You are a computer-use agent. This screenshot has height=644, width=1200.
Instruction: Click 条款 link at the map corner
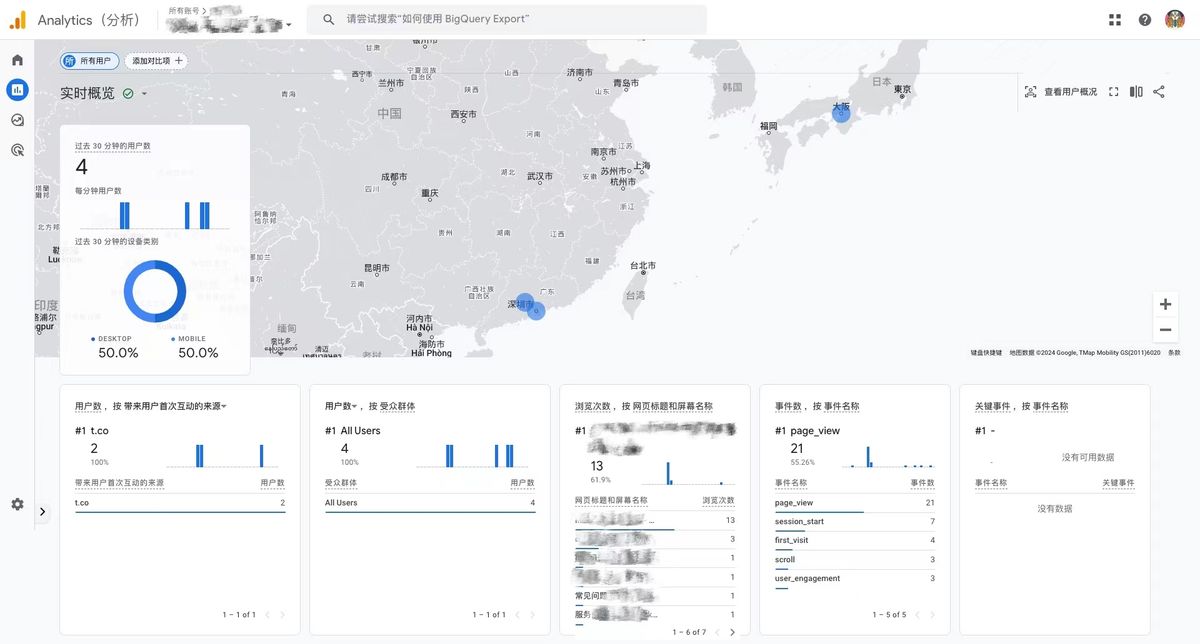(x=1174, y=352)
